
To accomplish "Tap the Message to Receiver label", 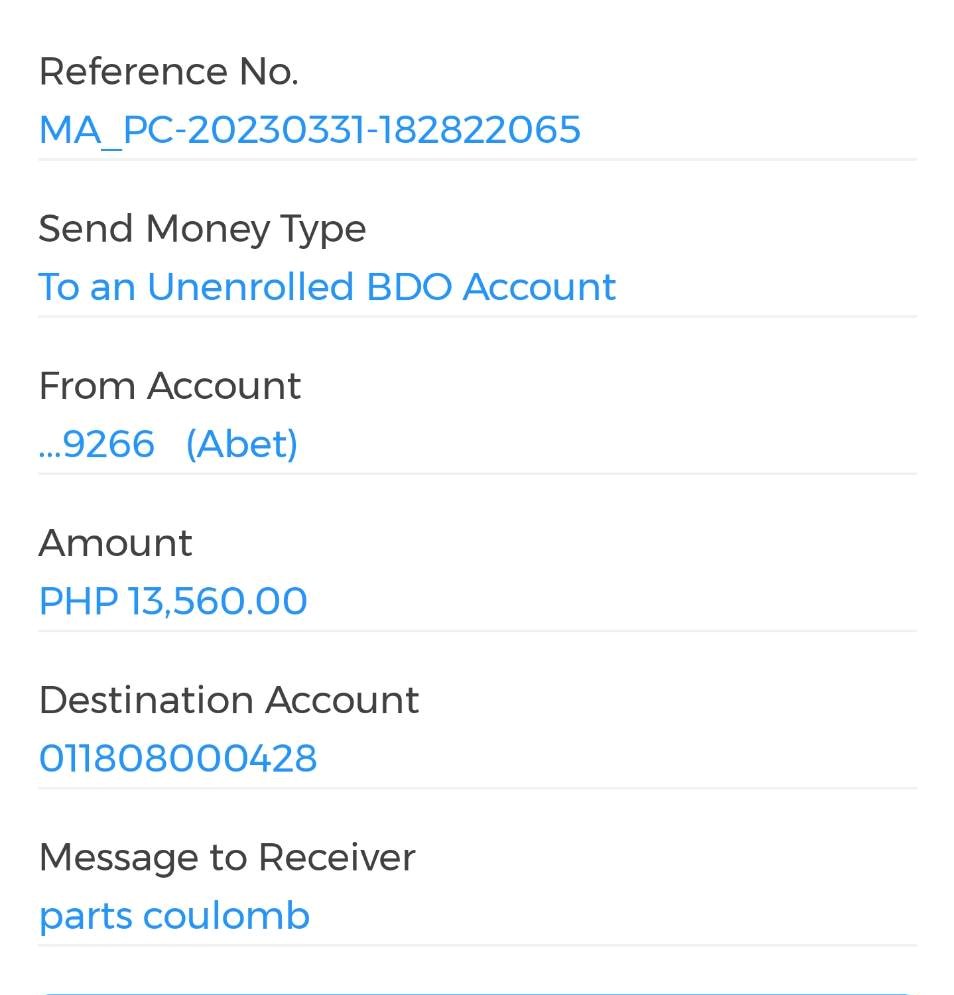I will tap(226, 857).
